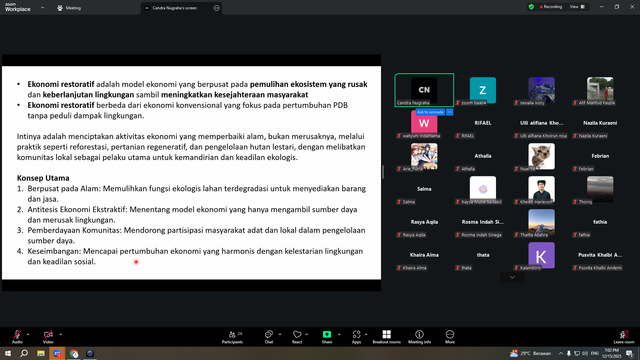Click the Recording indicator
The height and width of the screenshot is (360, 640).
point(551,7)
